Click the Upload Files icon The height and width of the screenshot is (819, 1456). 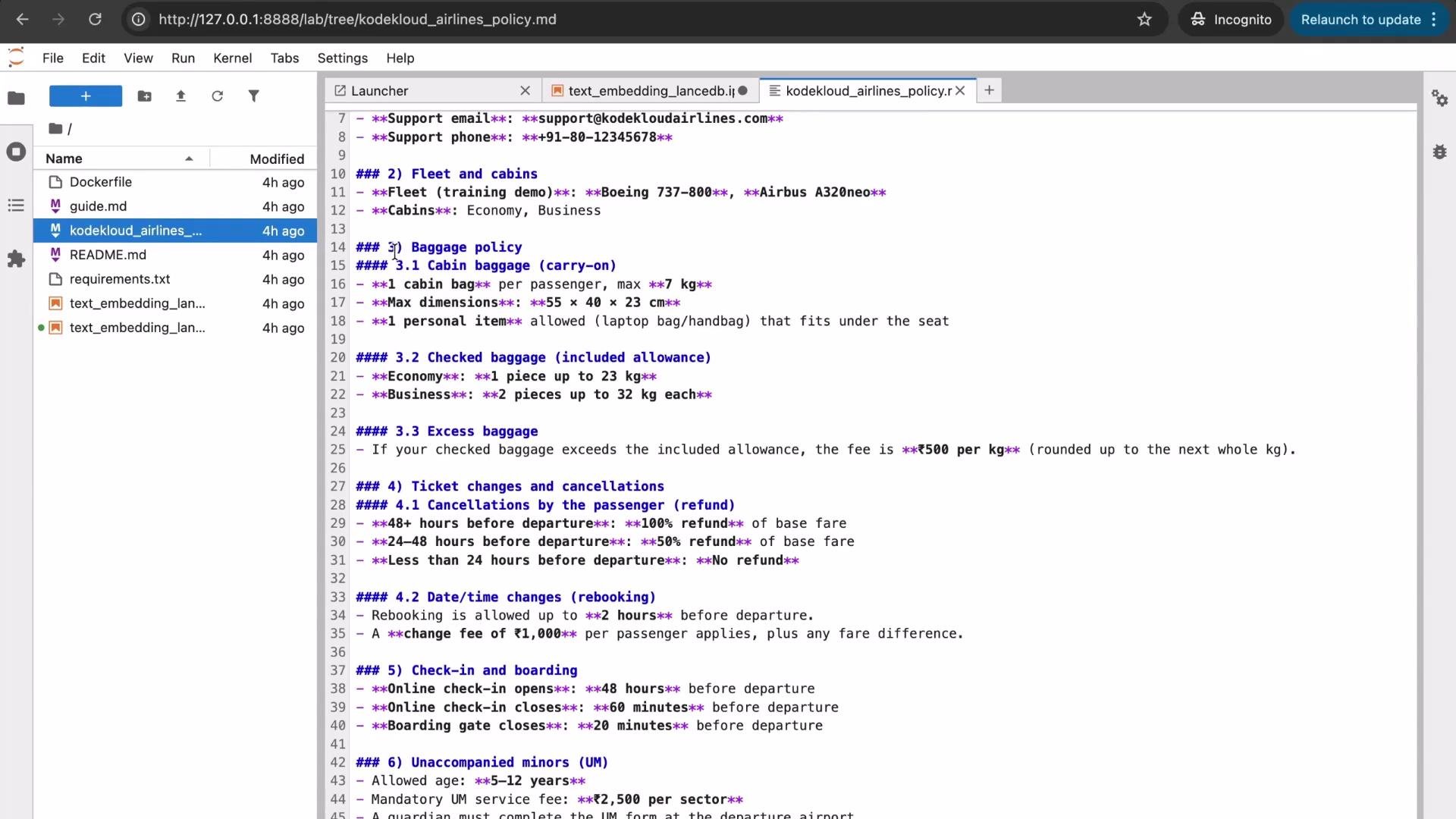pos(180,96)
